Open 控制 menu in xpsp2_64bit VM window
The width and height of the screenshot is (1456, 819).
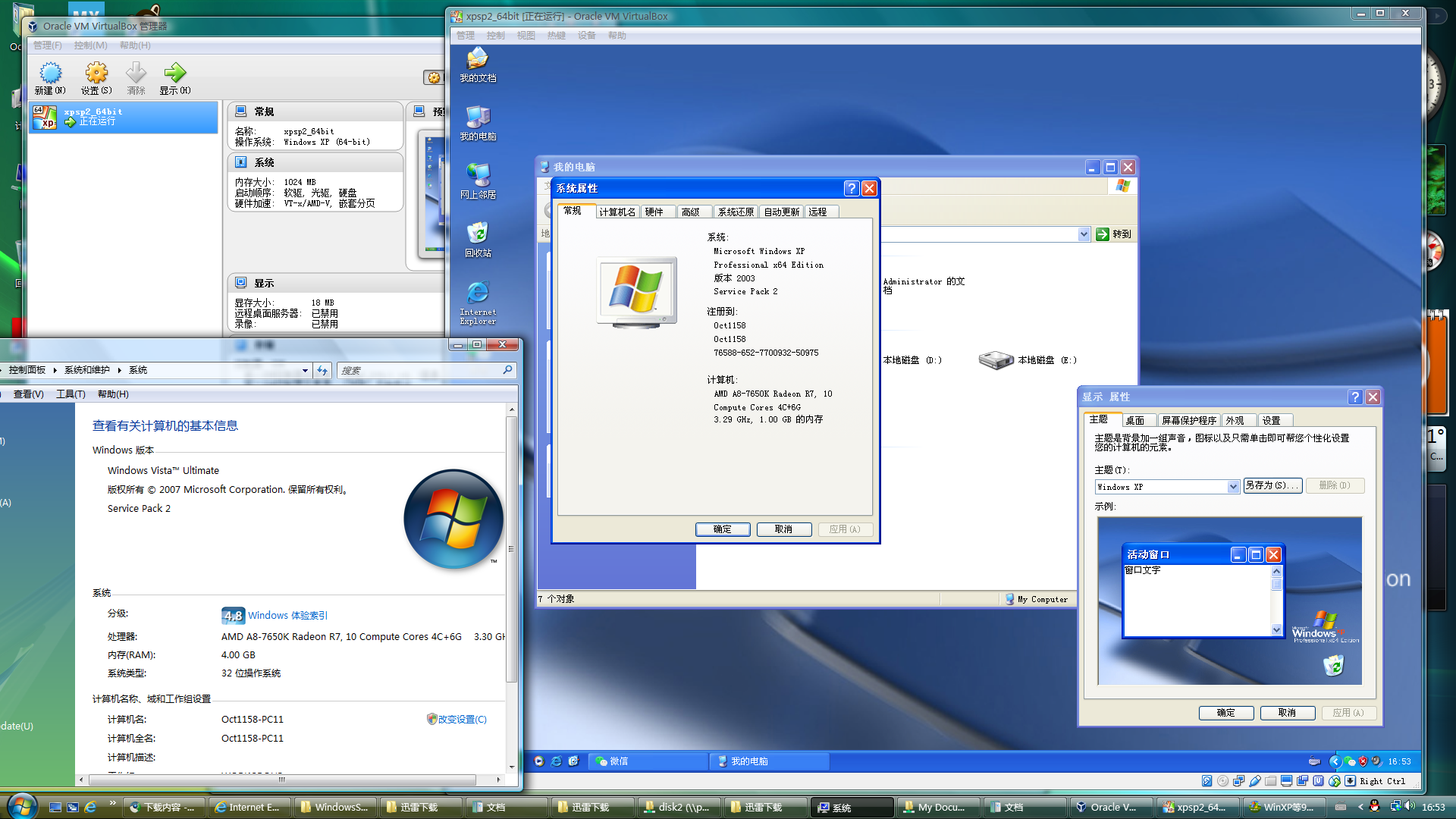click(495, 36)
